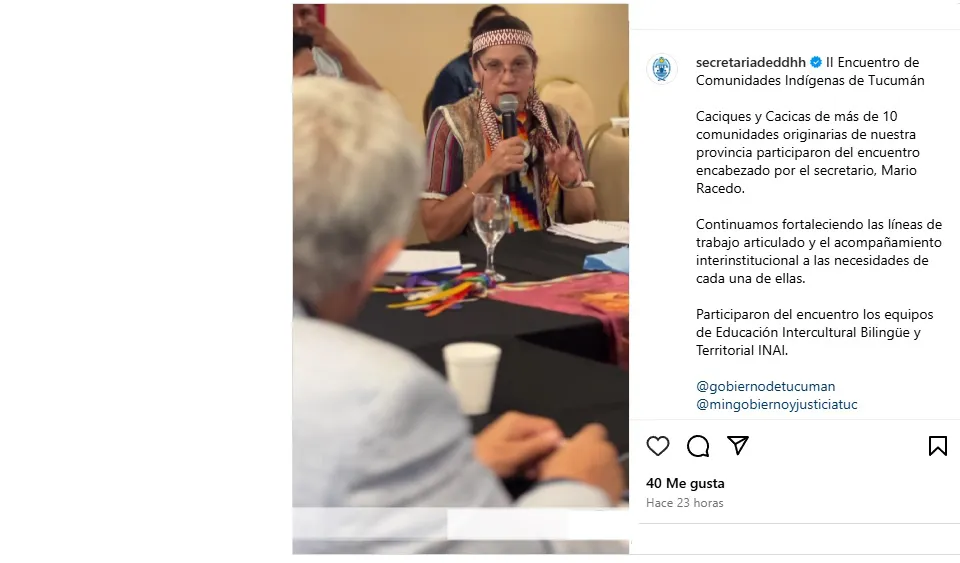Screen dimensions: 960x563
Task: Select the caption title II Encuentro de Comunidades
Action: point(810,72)
